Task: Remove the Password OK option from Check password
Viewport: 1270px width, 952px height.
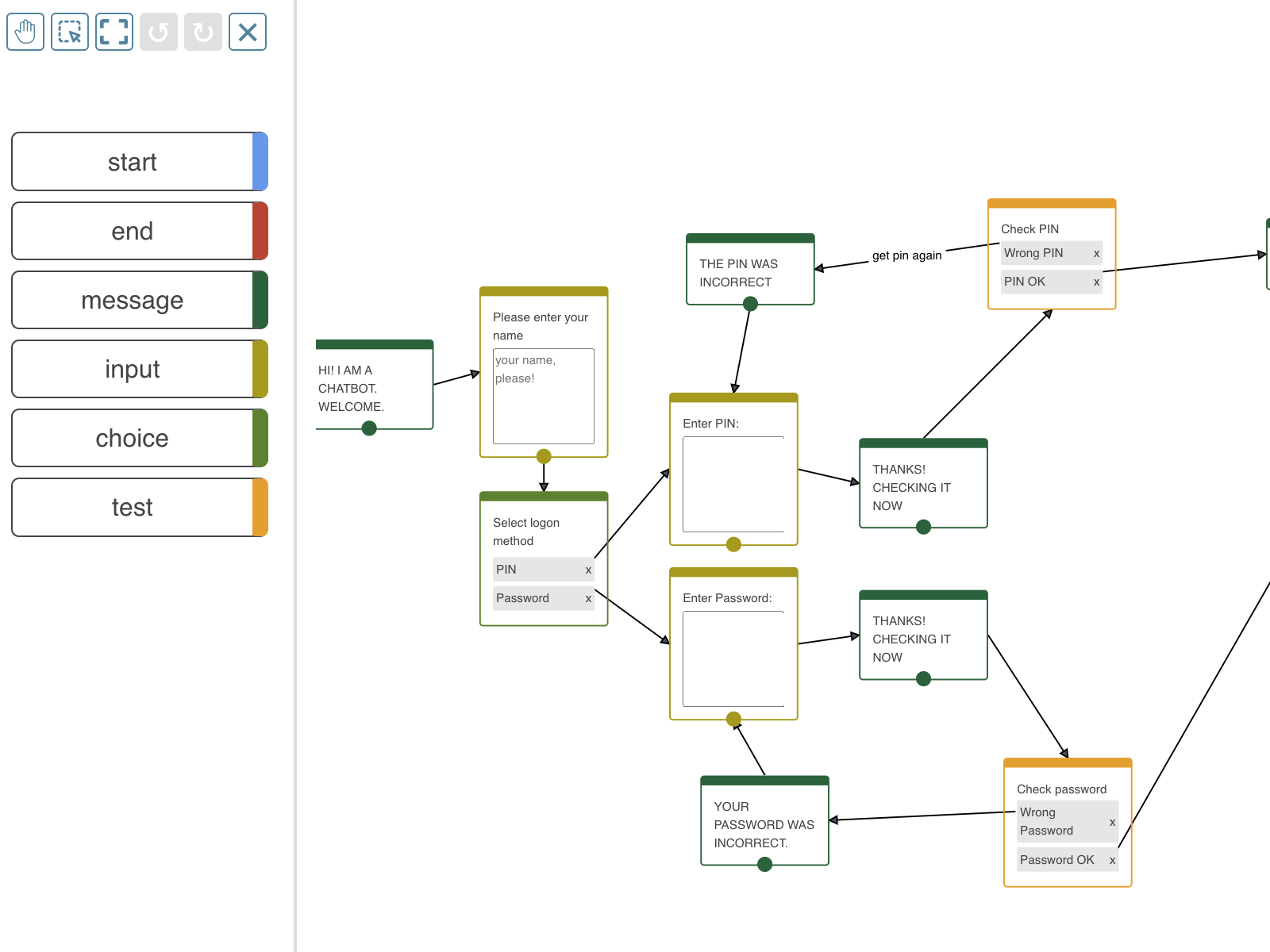Action: [1112, 859]
